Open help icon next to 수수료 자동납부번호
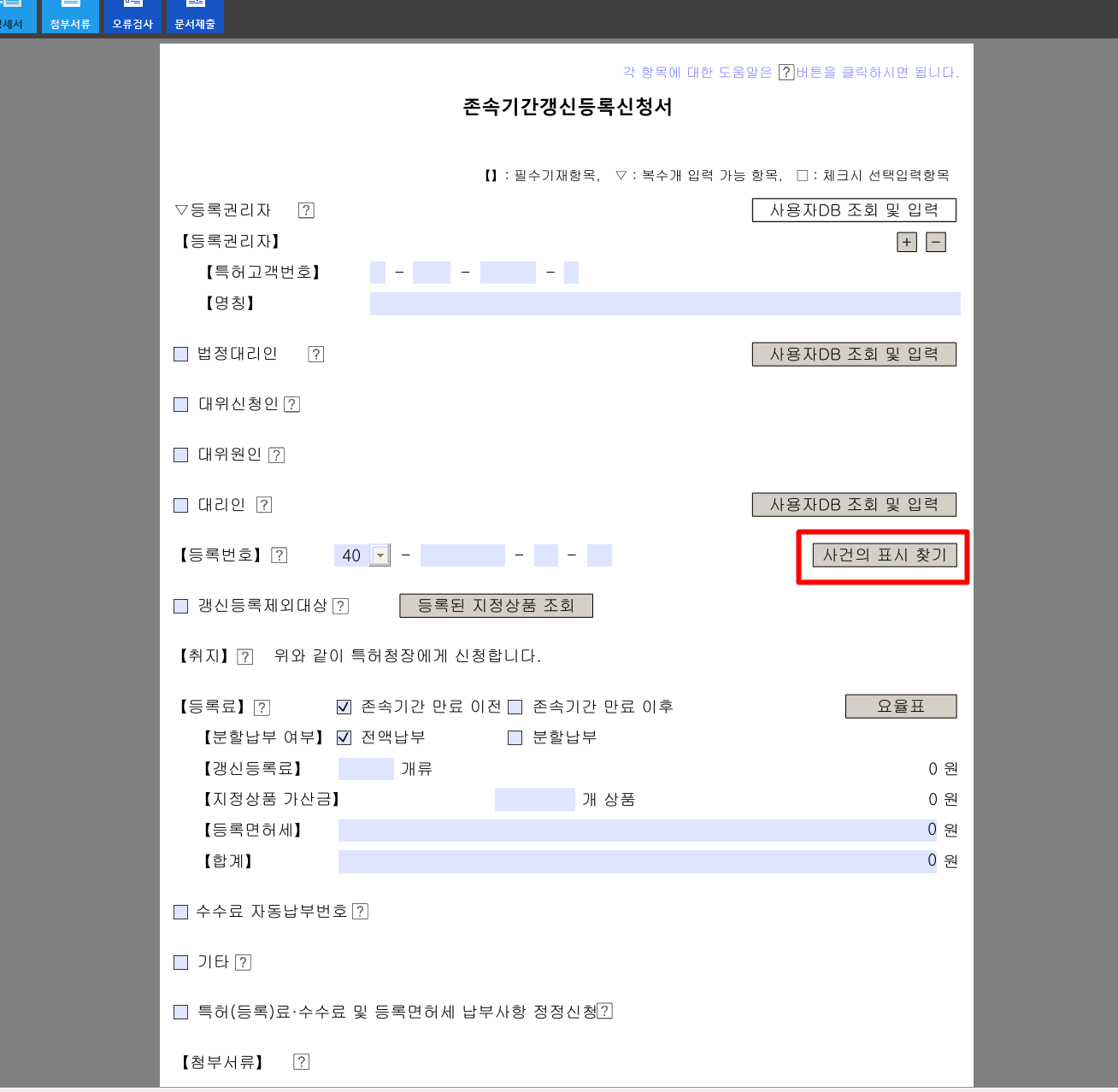1118x1092 pixels. 361,912
